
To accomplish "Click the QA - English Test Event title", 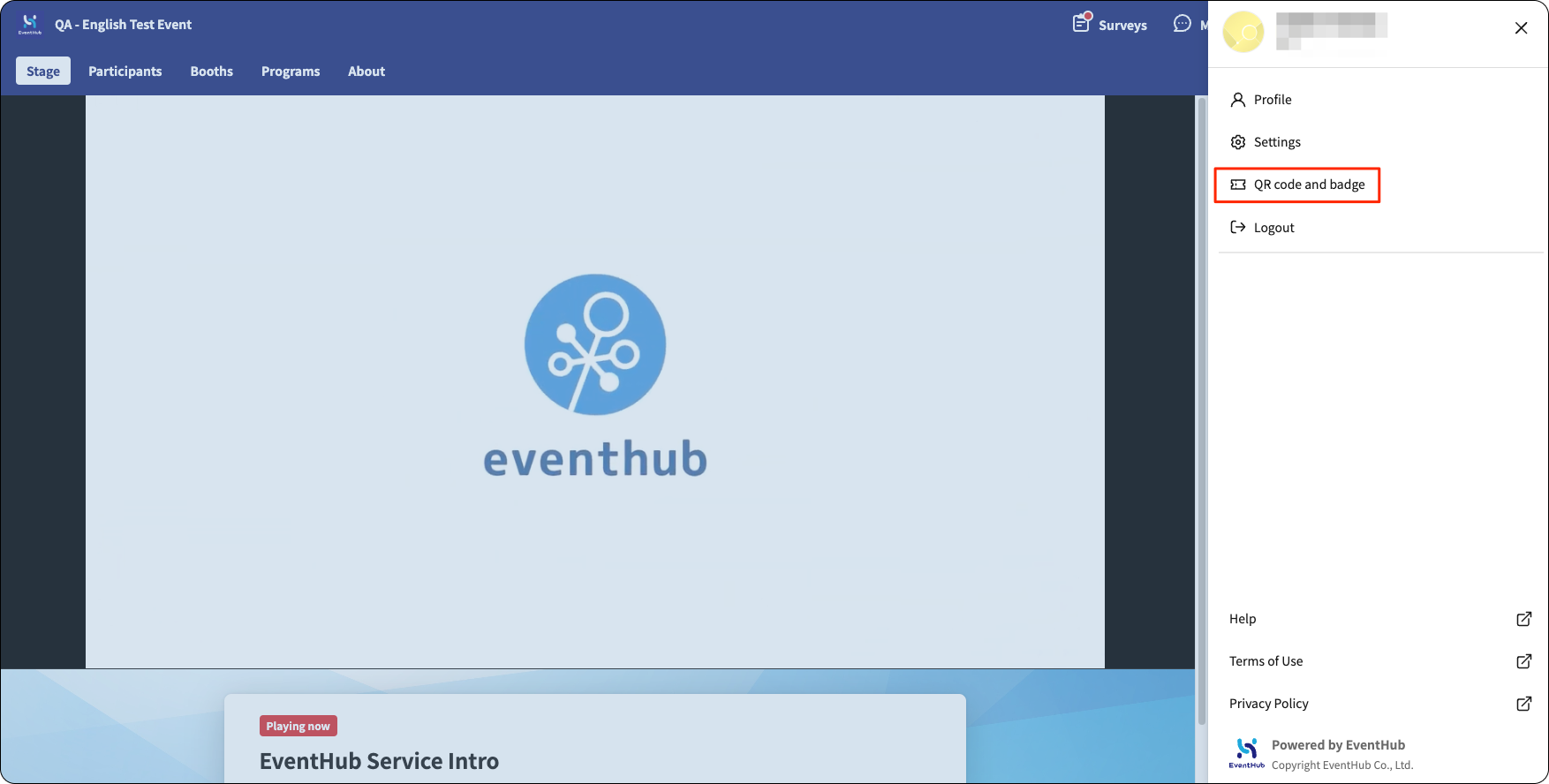I will click(x=123, y=25).
